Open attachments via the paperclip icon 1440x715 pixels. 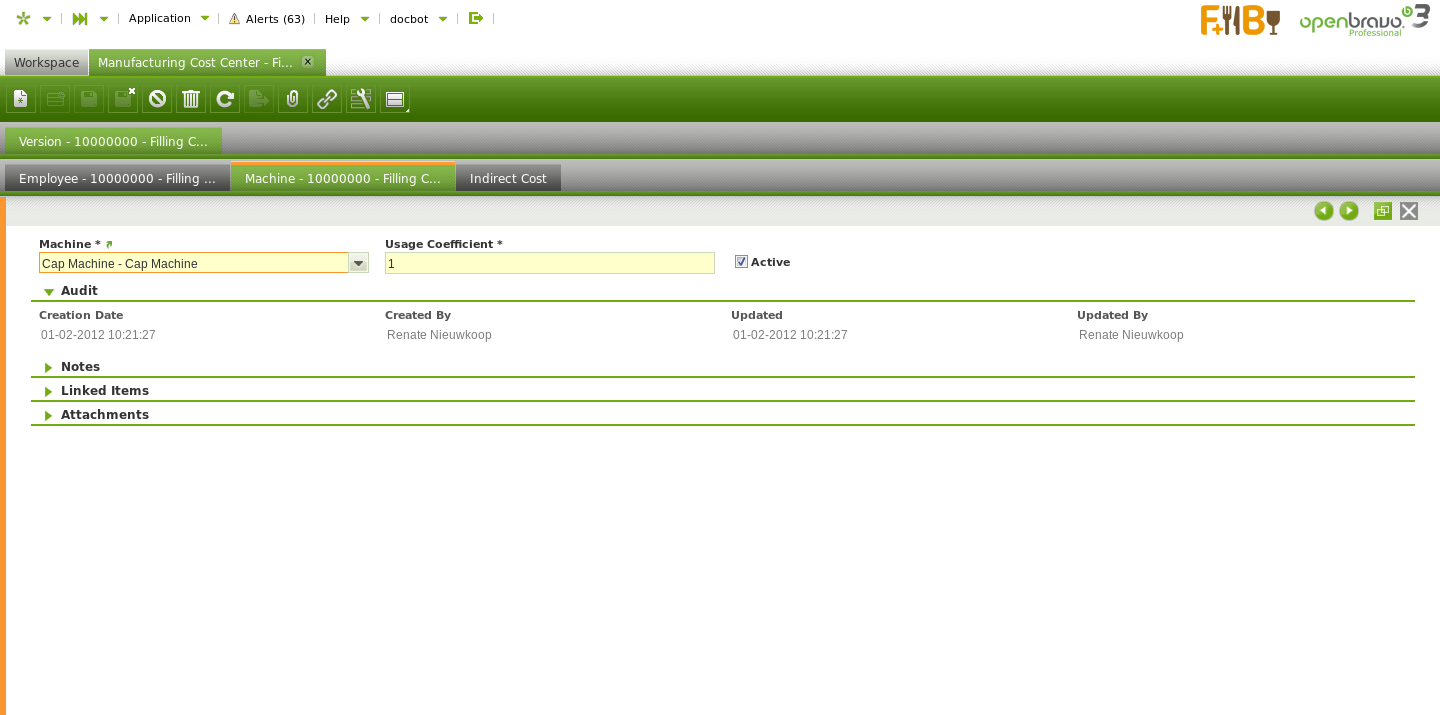293,99
